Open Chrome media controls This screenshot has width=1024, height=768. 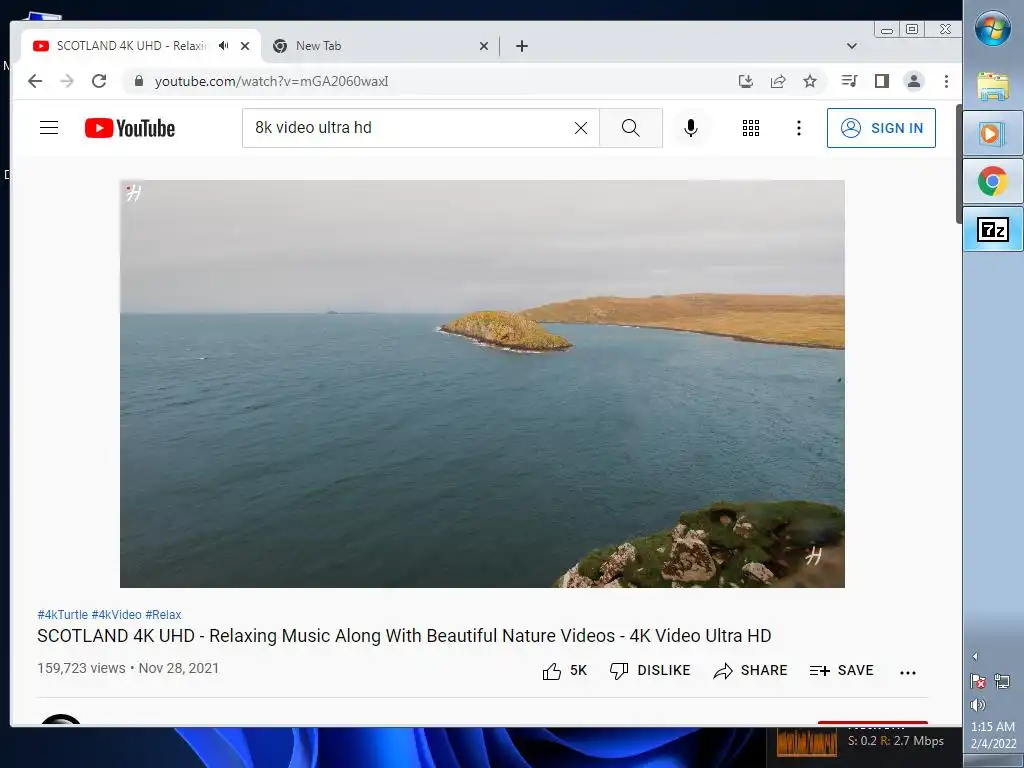tap(849, 81)
